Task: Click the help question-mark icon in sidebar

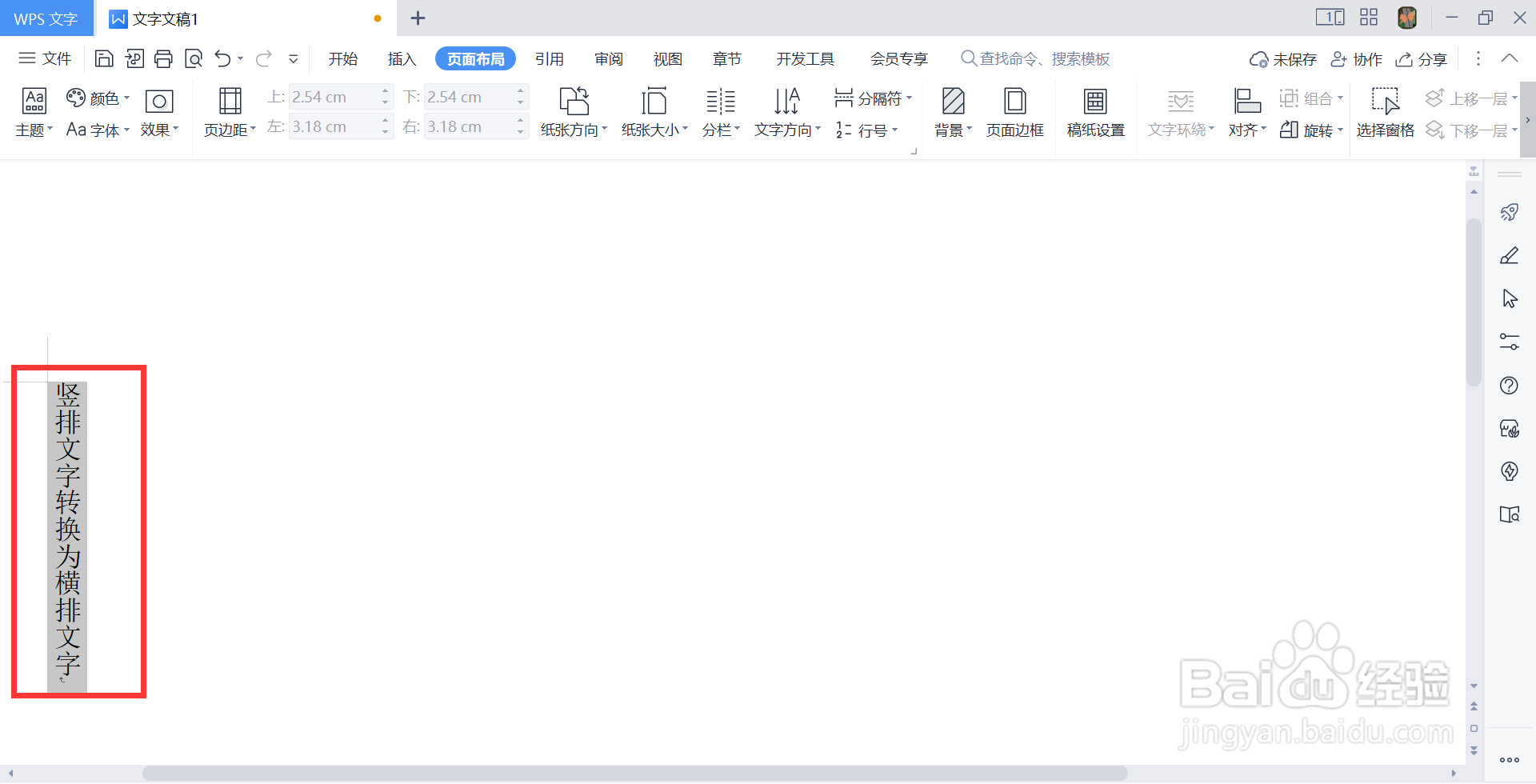Action: tap(1510, 386)
